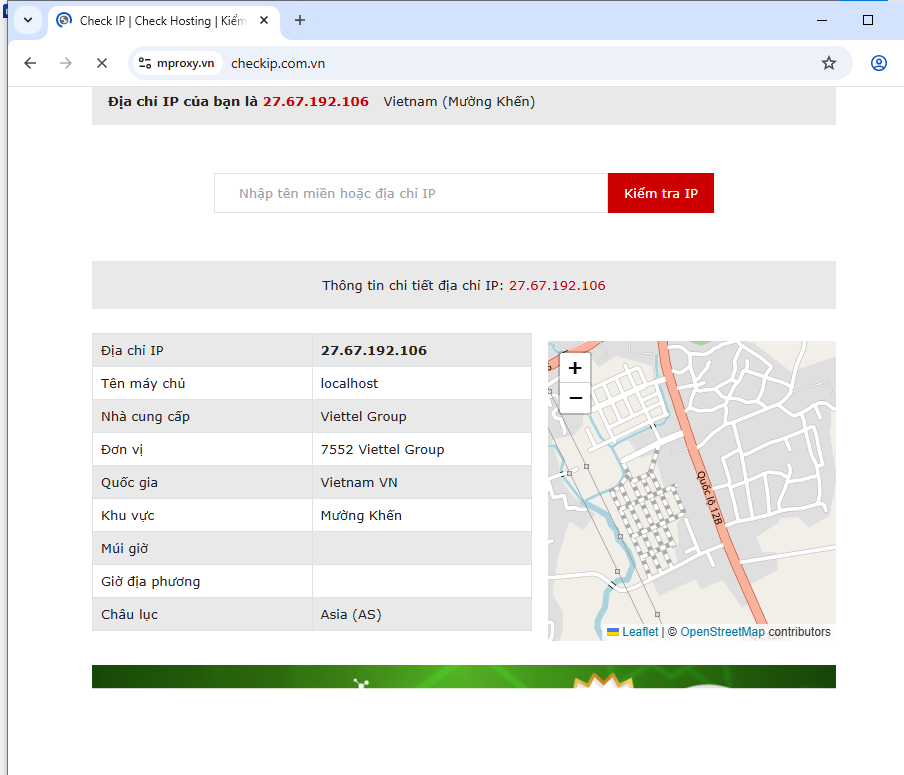Stop loading the page
904x775 pixels.
(102, 63)
